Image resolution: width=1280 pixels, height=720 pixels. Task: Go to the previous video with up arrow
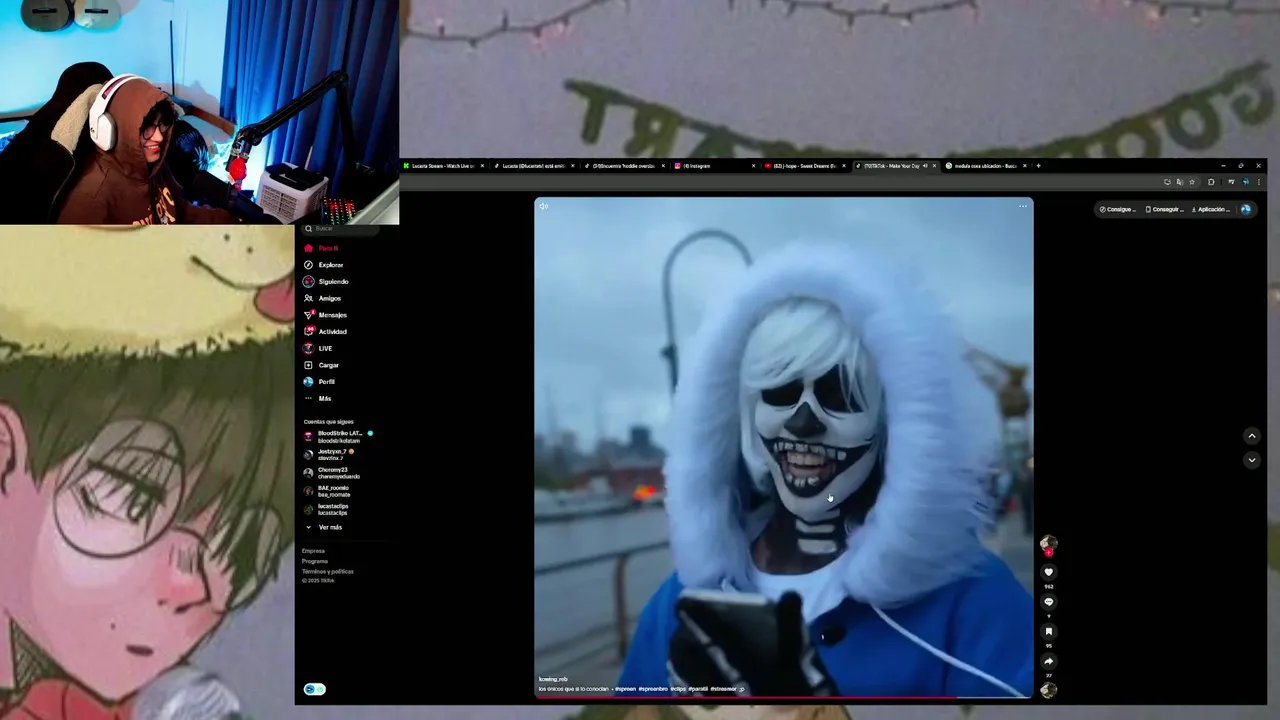pos(1251,436)
